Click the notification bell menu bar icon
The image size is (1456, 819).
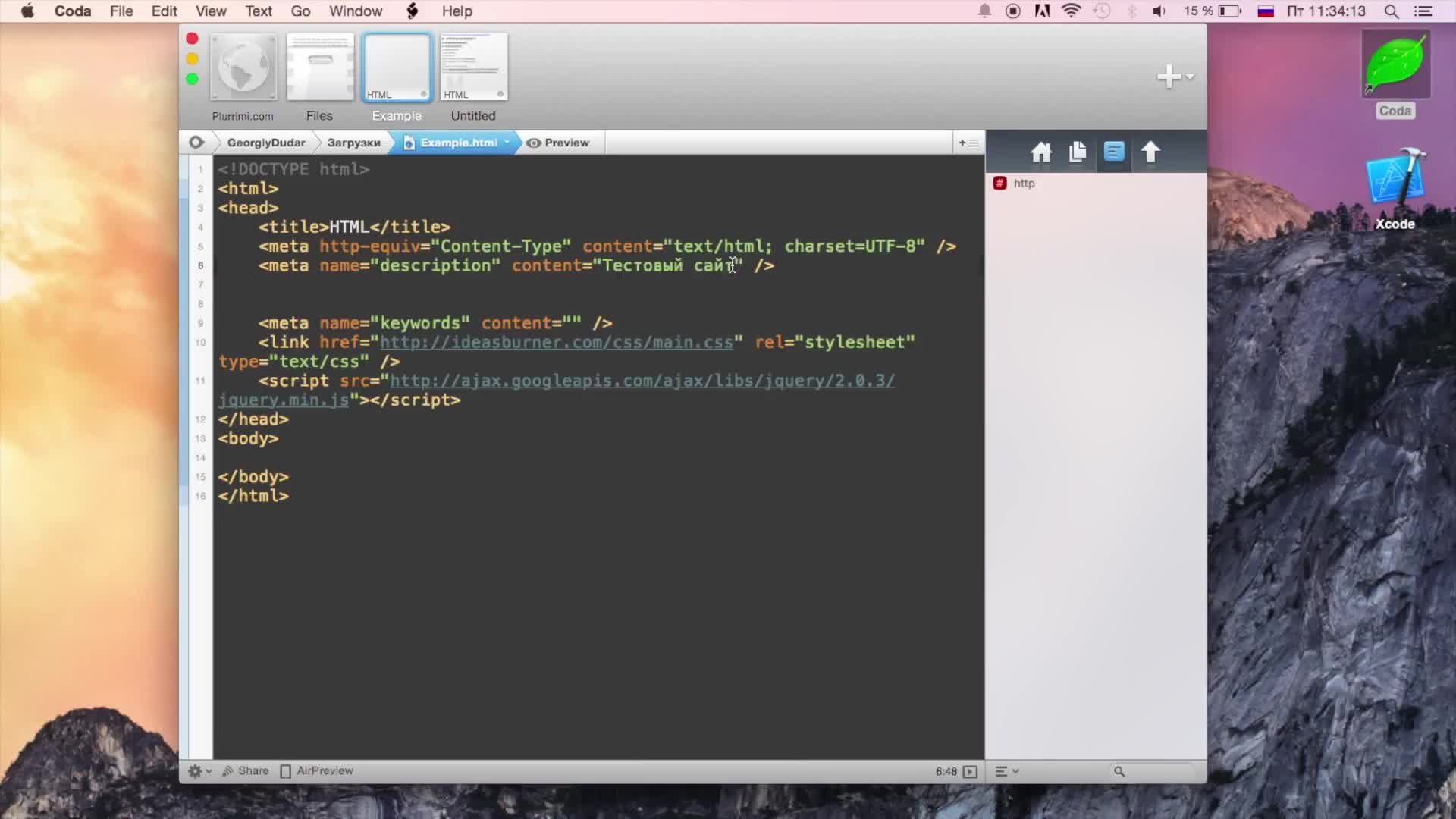coord(984,11)
